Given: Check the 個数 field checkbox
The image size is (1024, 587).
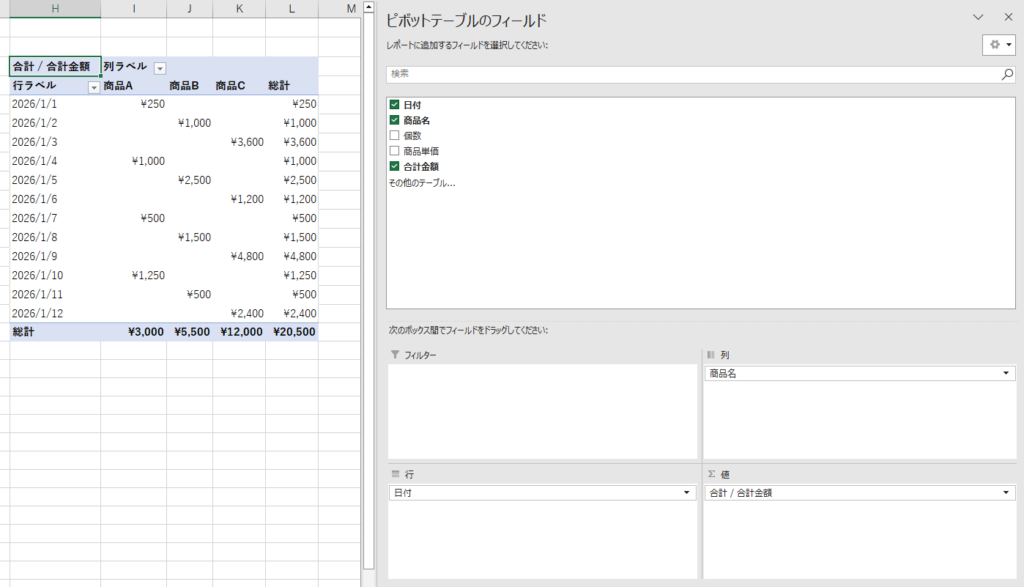Looking at the screenshot, I should [394, 136].
